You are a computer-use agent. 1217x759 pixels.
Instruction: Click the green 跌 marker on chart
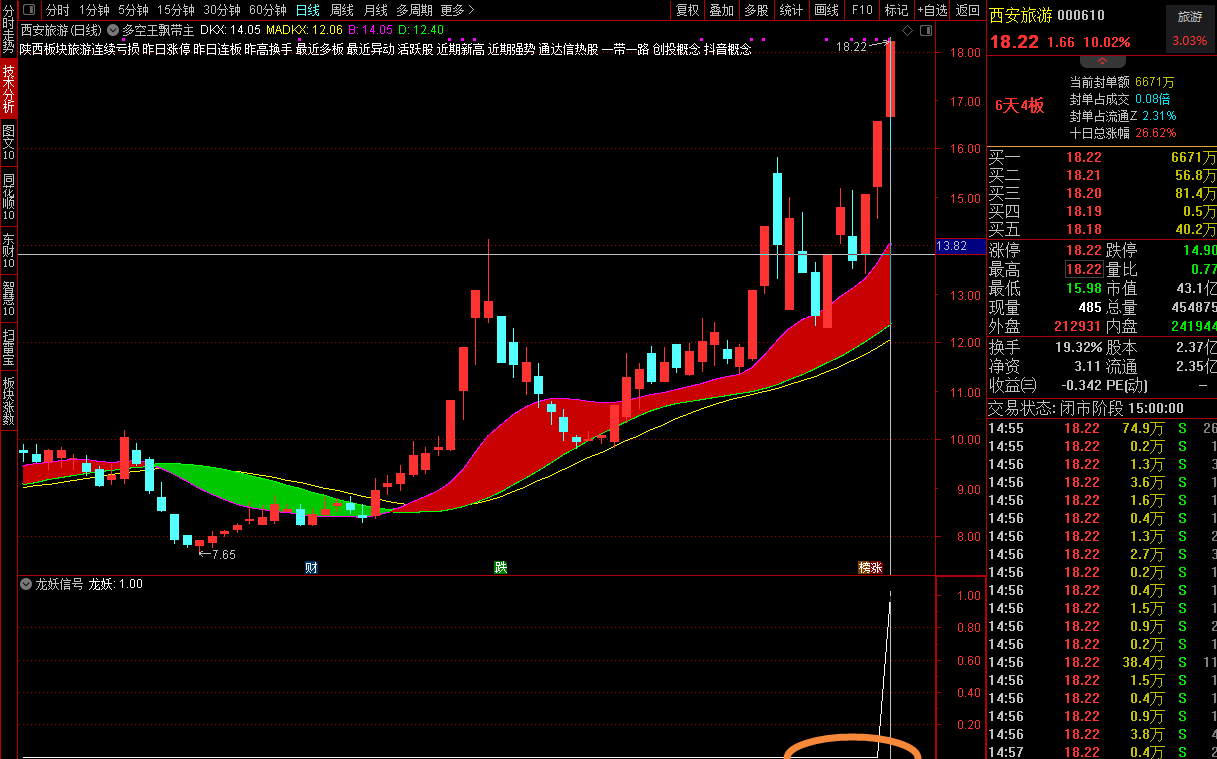tap(500, 568)
